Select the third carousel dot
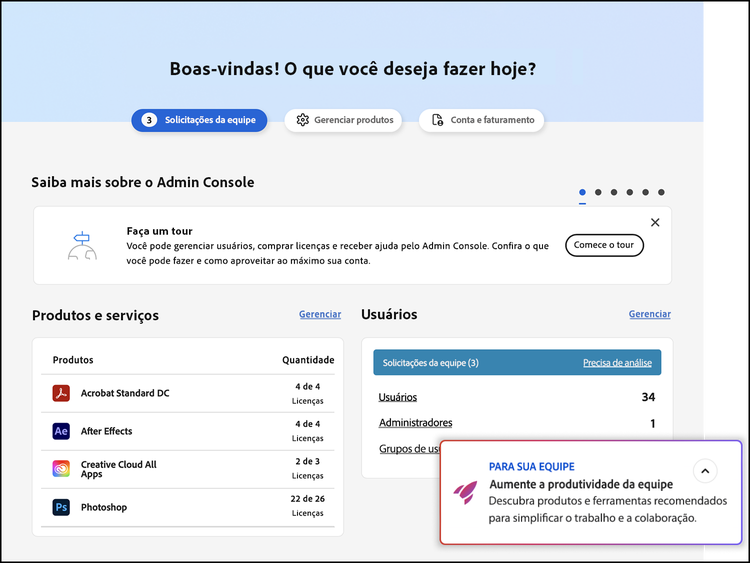Screen dimensions: 750x563 (x=614, y=192)
